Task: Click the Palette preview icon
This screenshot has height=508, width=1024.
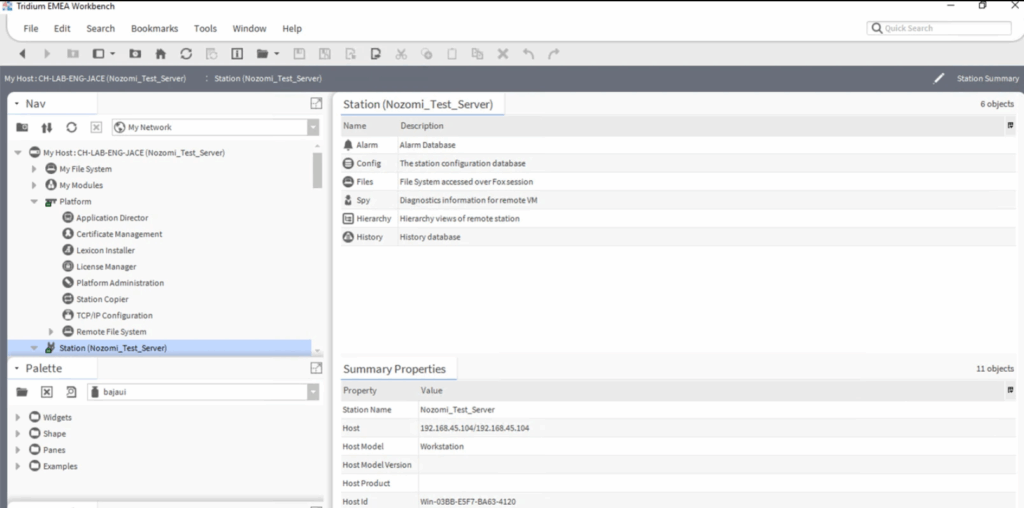Action: tap(71, 392)
